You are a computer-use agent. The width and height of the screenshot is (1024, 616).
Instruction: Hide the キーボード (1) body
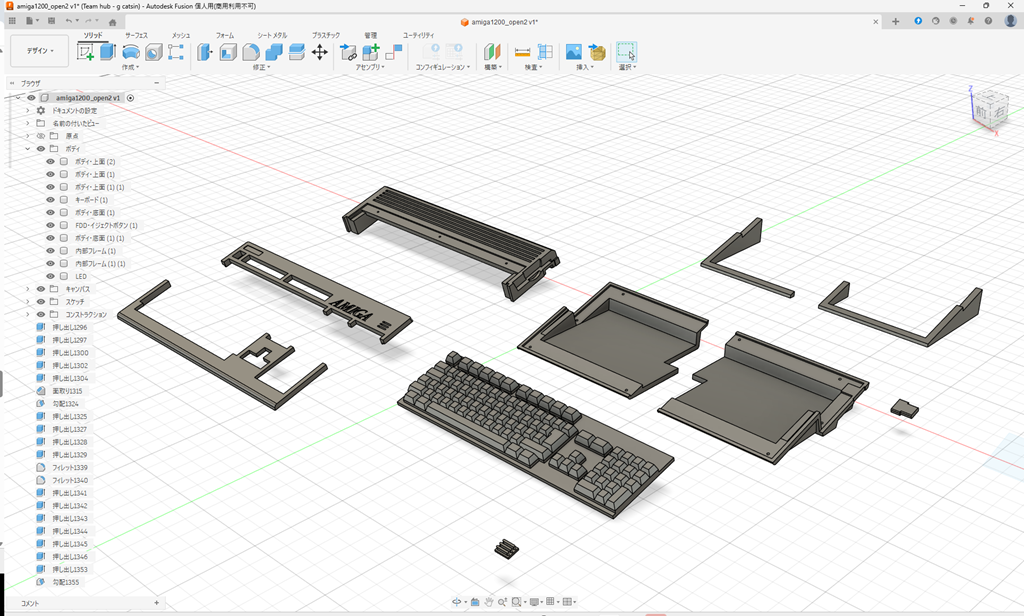[49, 200]
